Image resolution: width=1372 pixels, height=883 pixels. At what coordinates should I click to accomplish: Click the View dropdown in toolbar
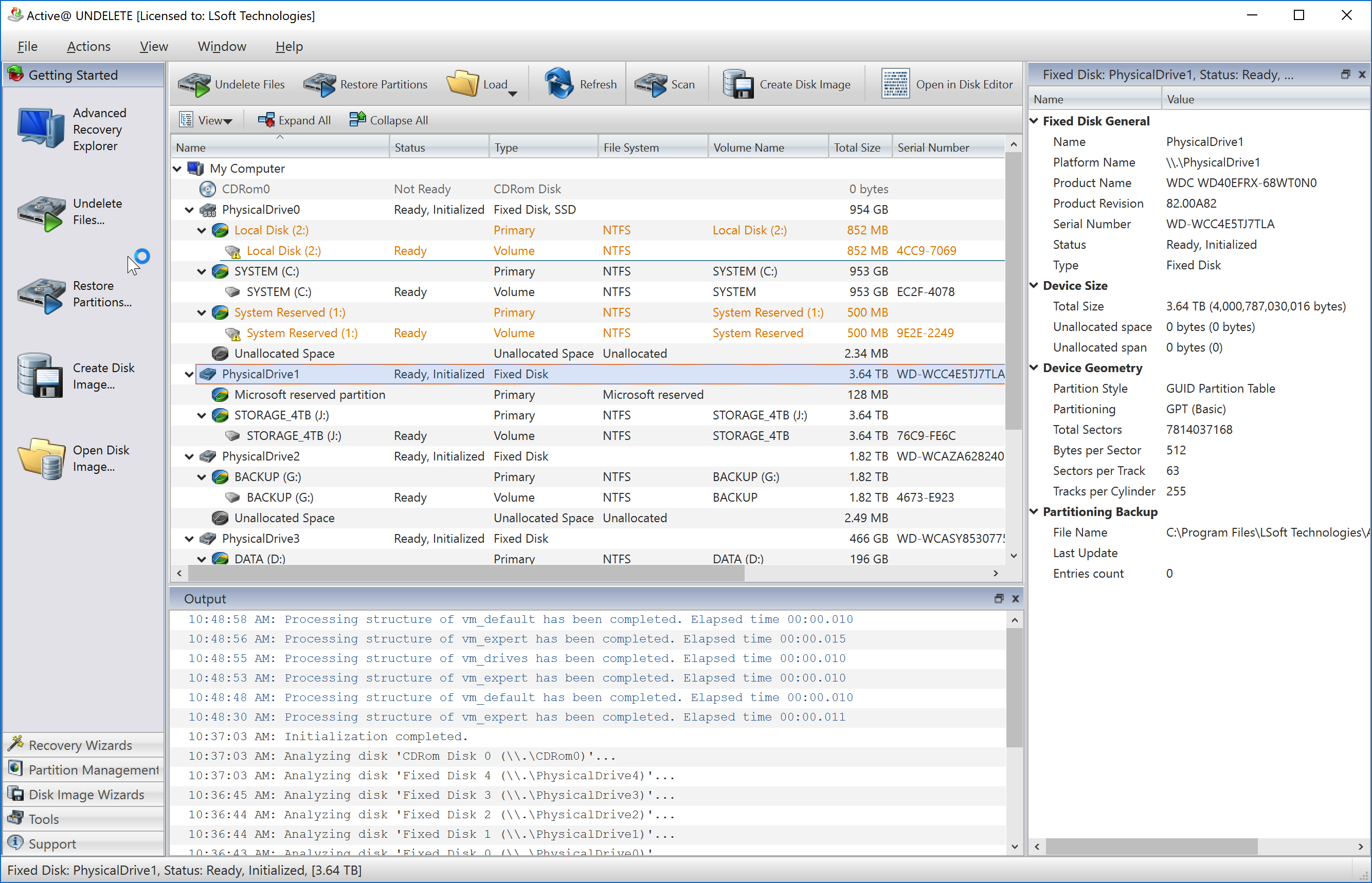204,119
